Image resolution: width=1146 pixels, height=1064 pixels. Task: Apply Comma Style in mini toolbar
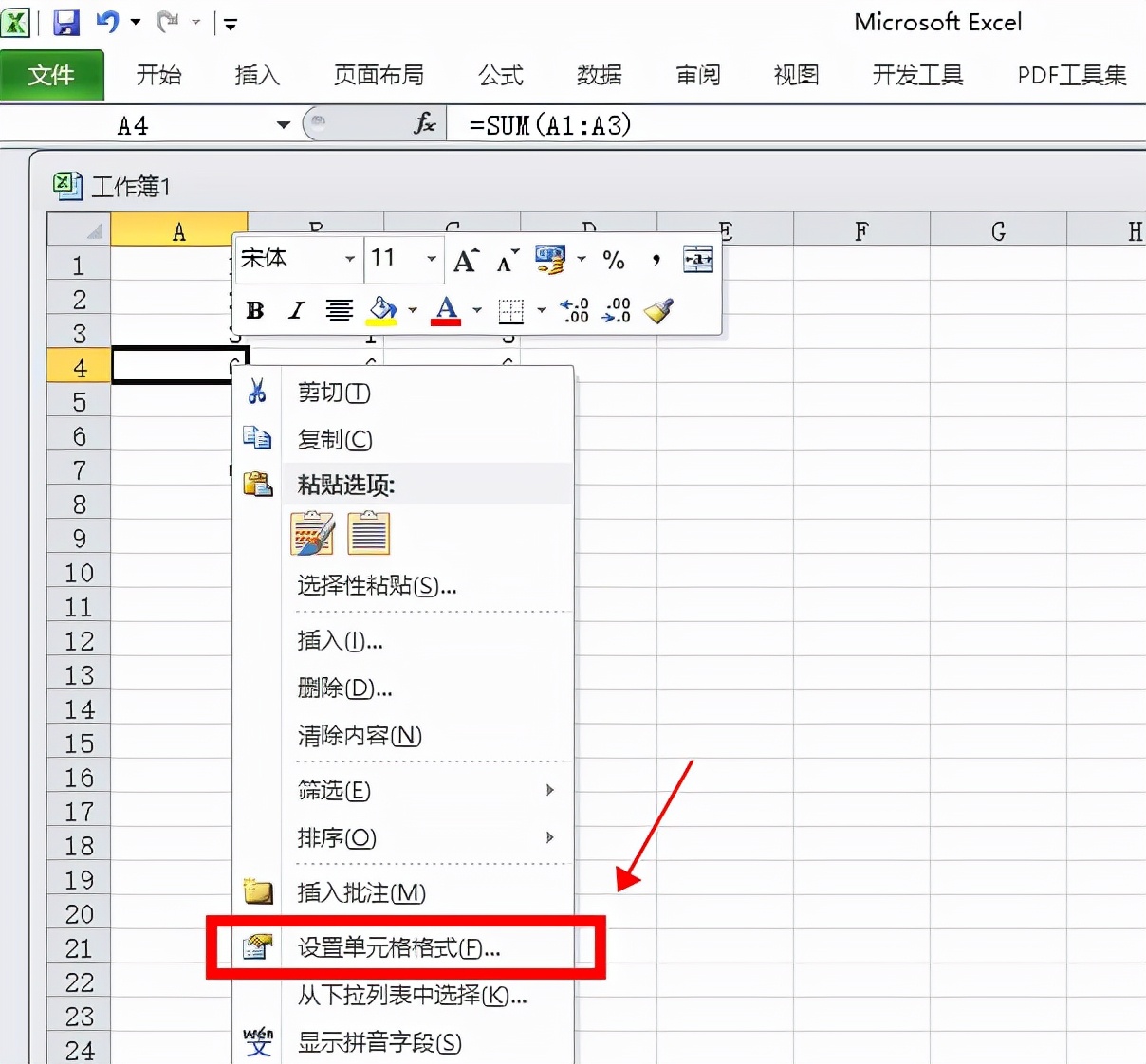(x=656, y=260)
